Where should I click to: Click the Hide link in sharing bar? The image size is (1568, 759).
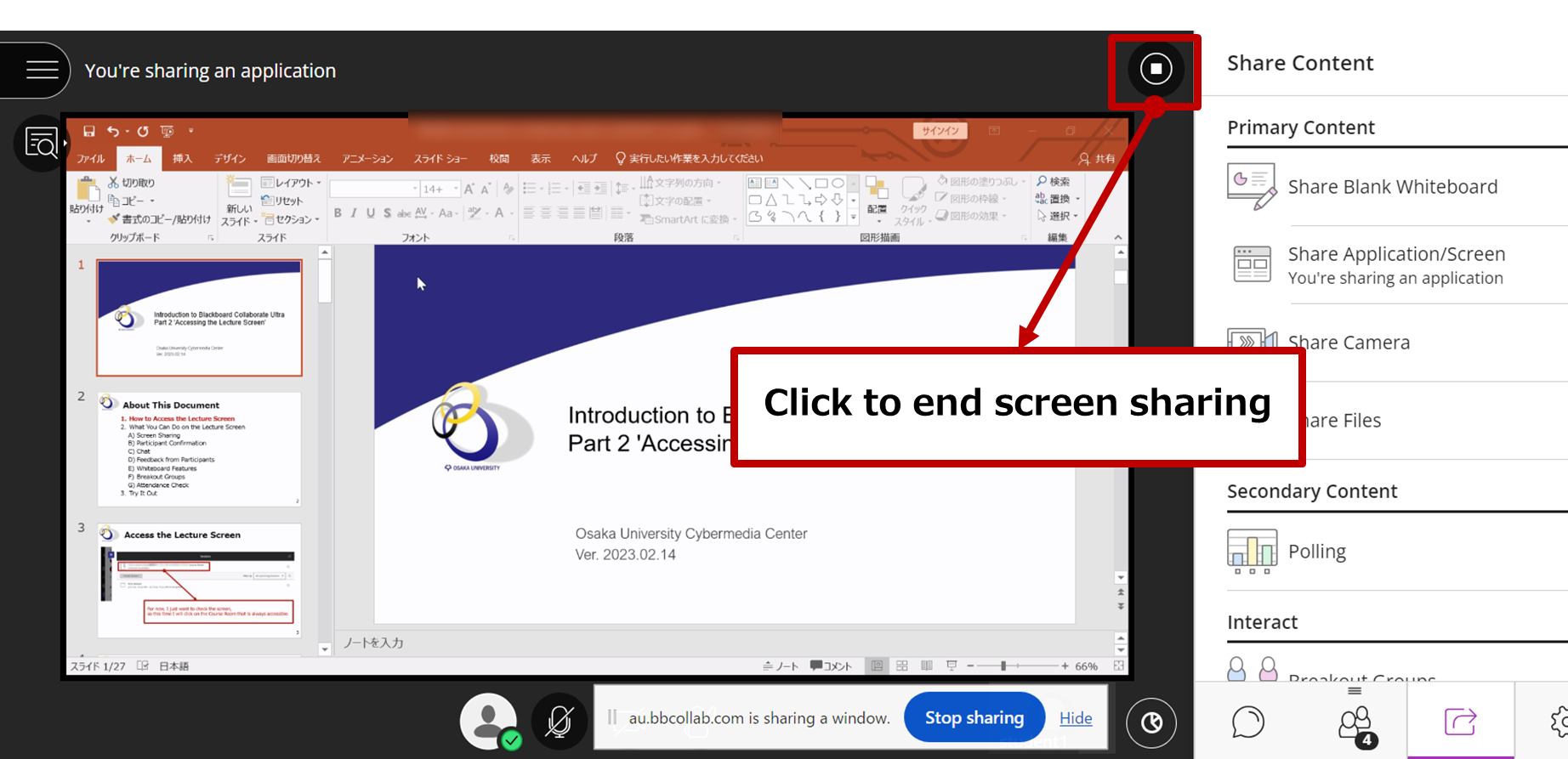coord(1076,718)
